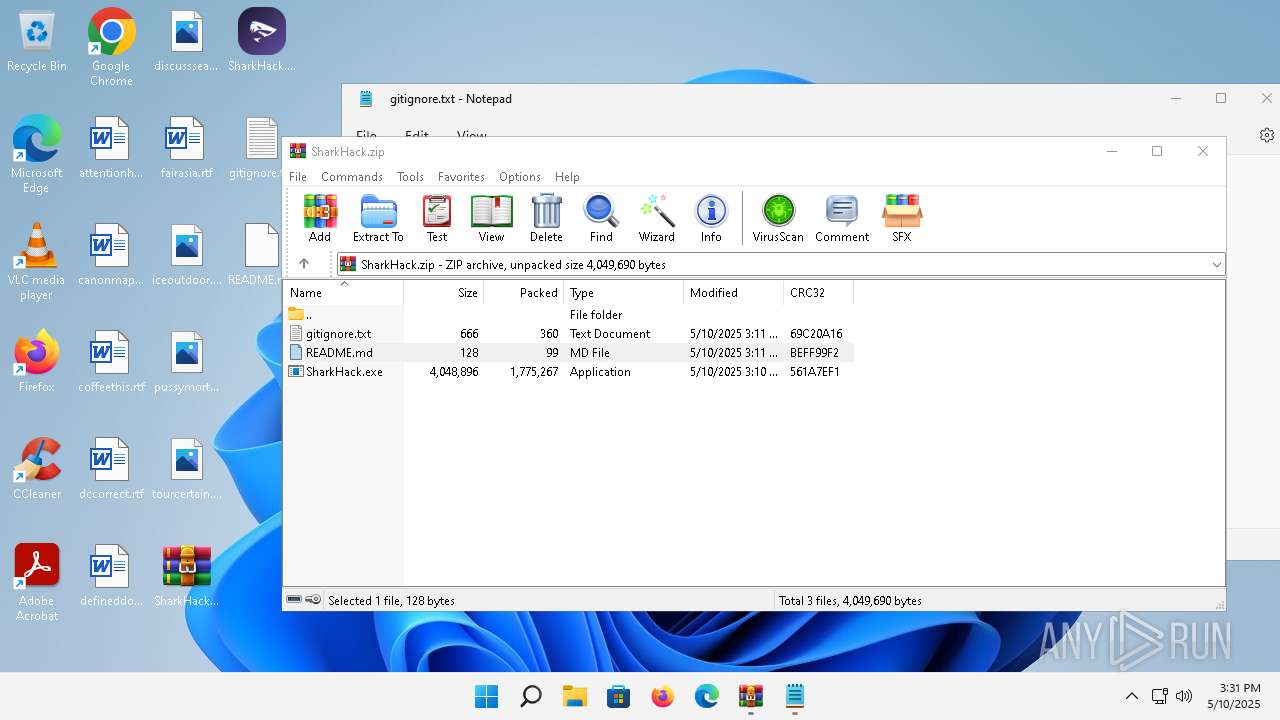Select coffeethis.rtf desktop file
Screen dimensions: 1280x720
click(111, 362)
